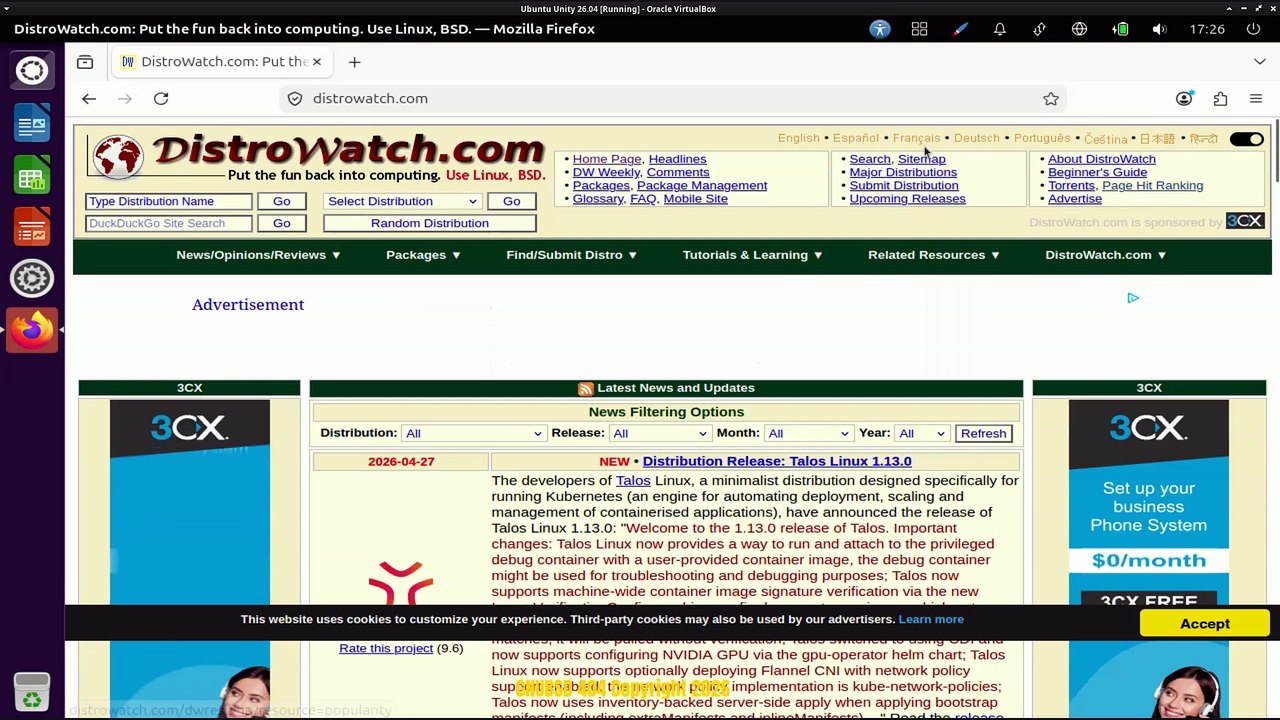Accept the cookie notice

point(1205,624)
